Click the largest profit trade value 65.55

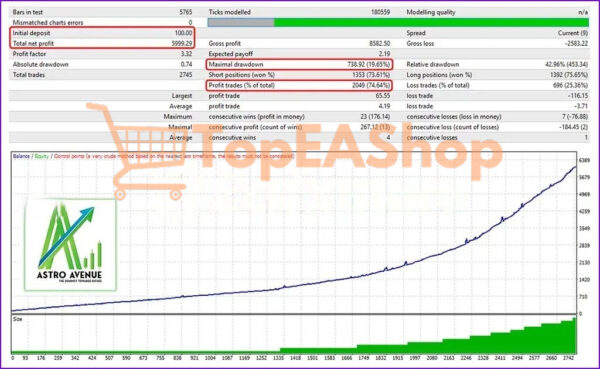[x=383, y=96]
